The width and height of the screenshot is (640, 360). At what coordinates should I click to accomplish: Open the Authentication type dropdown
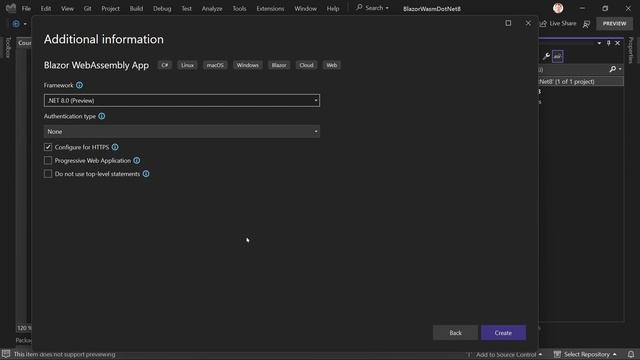182,131
